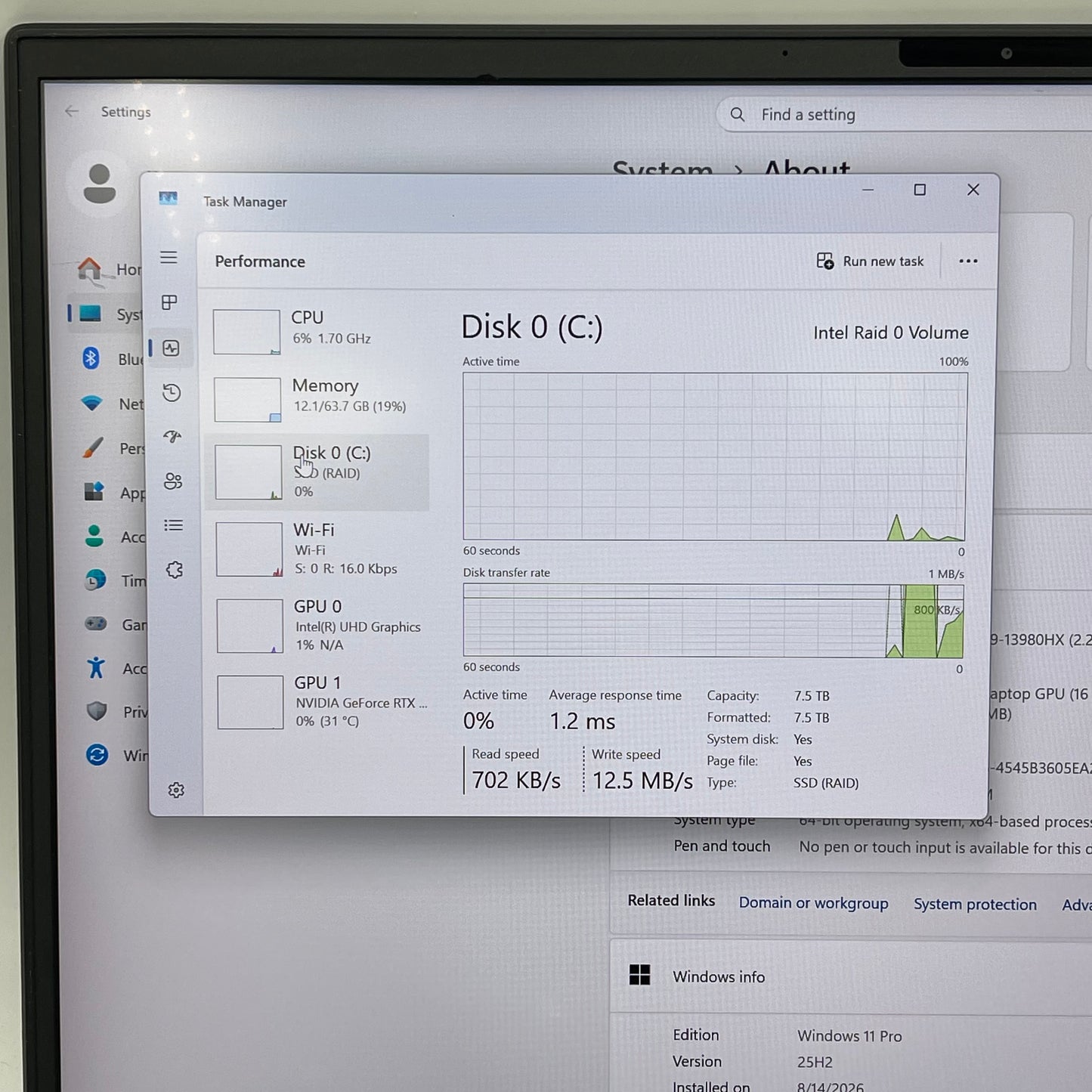
Task: Click the Personalization brush icon in Settings
Action: point(92,447)
